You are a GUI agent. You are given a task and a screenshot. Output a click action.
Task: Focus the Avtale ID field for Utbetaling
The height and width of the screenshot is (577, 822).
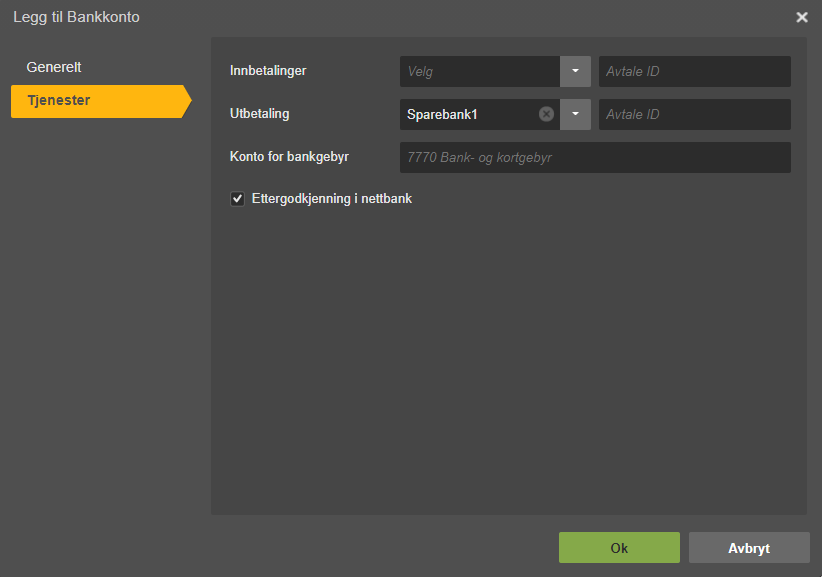pyautogui.click(x=694, y=114)
